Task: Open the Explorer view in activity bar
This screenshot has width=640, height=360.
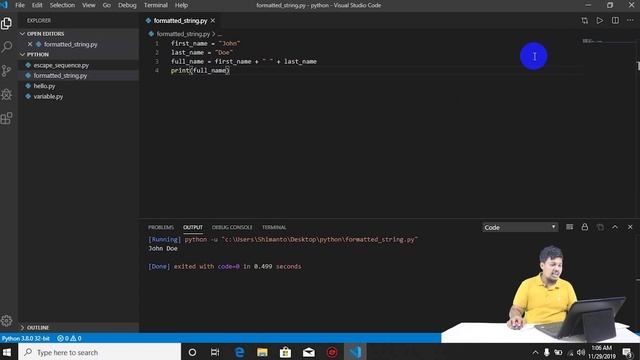Action: tap(7, 23)
